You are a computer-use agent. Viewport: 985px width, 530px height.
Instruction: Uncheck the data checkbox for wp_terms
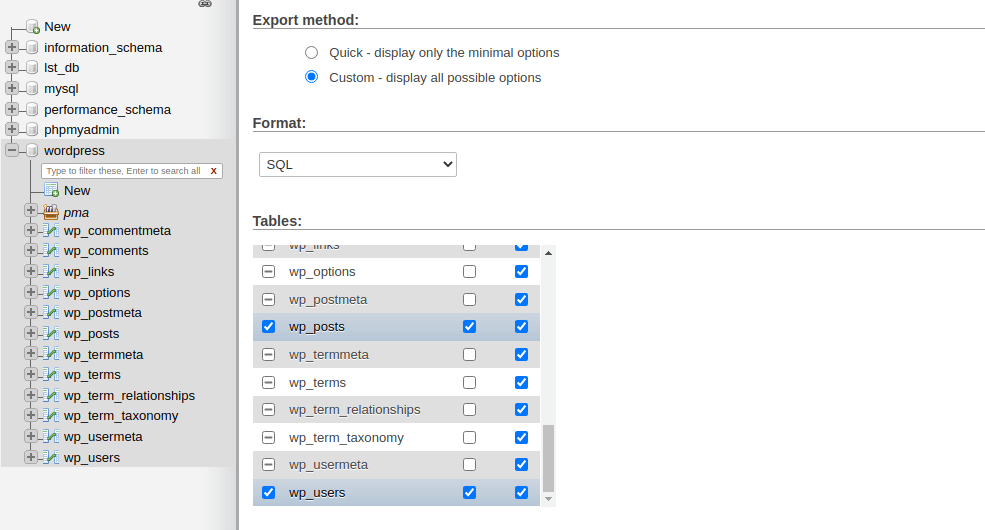[521, 382]
